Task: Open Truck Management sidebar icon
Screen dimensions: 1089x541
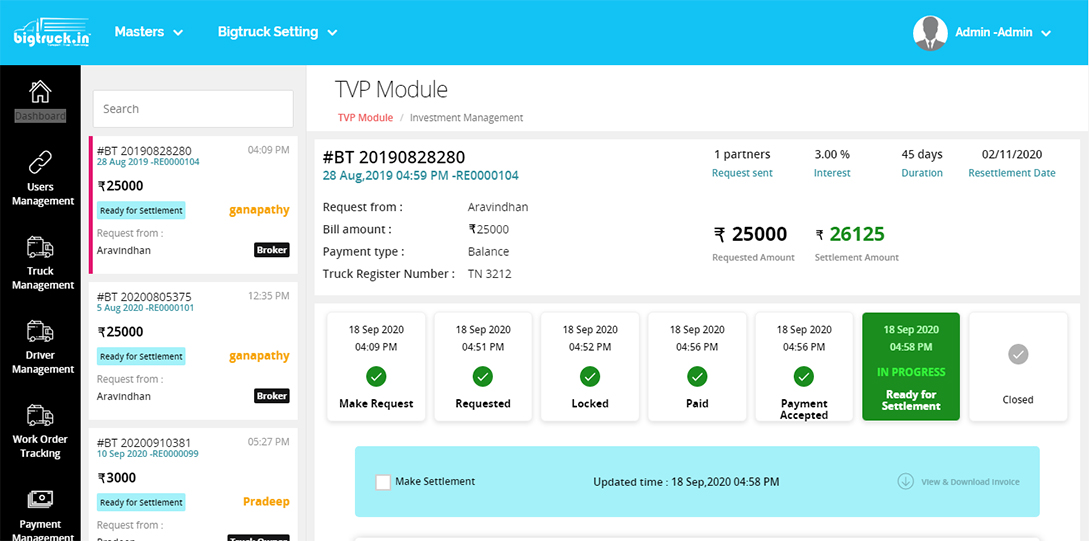Action: [41, 247]
